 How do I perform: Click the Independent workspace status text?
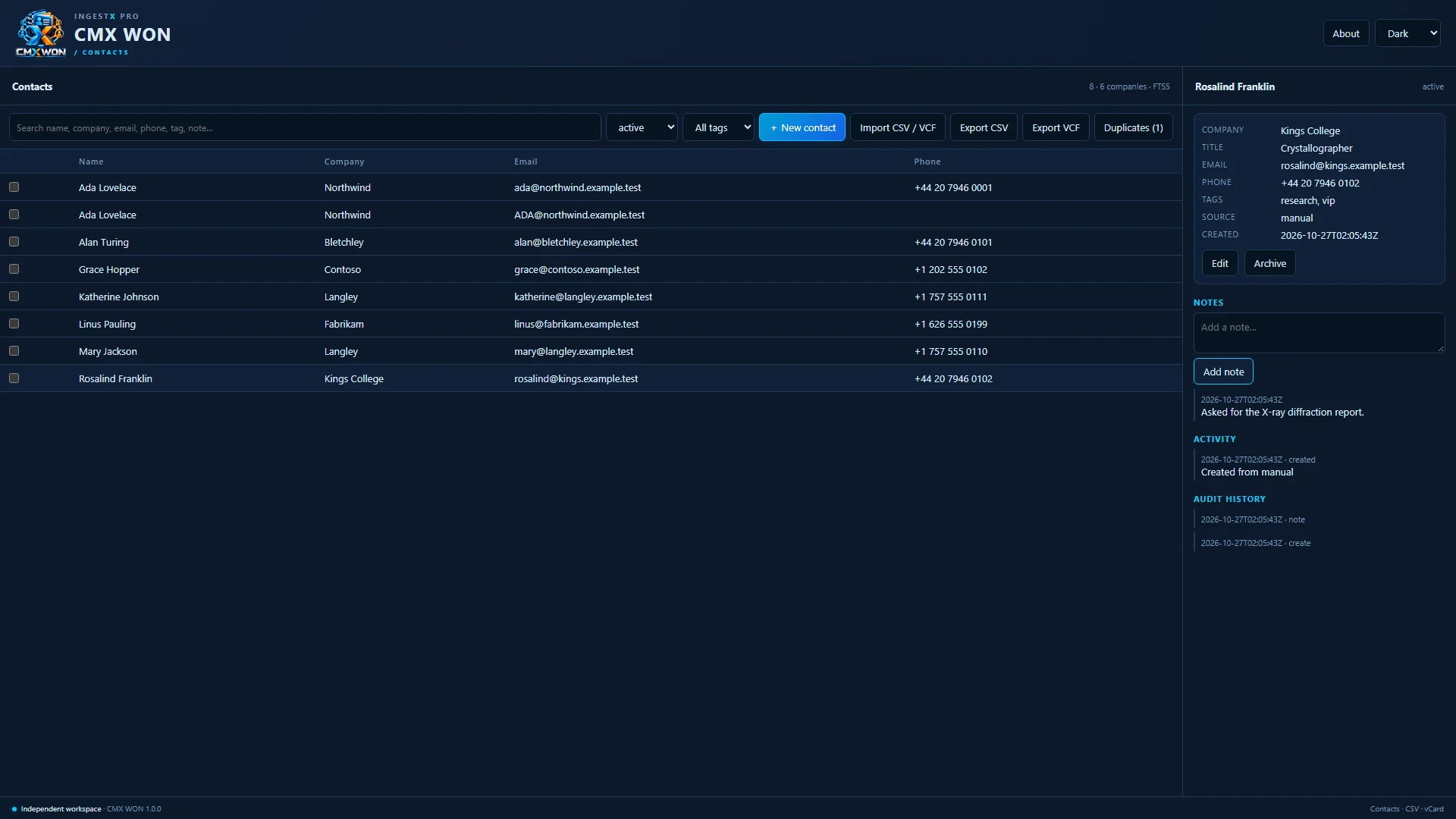tap(61, 808)
